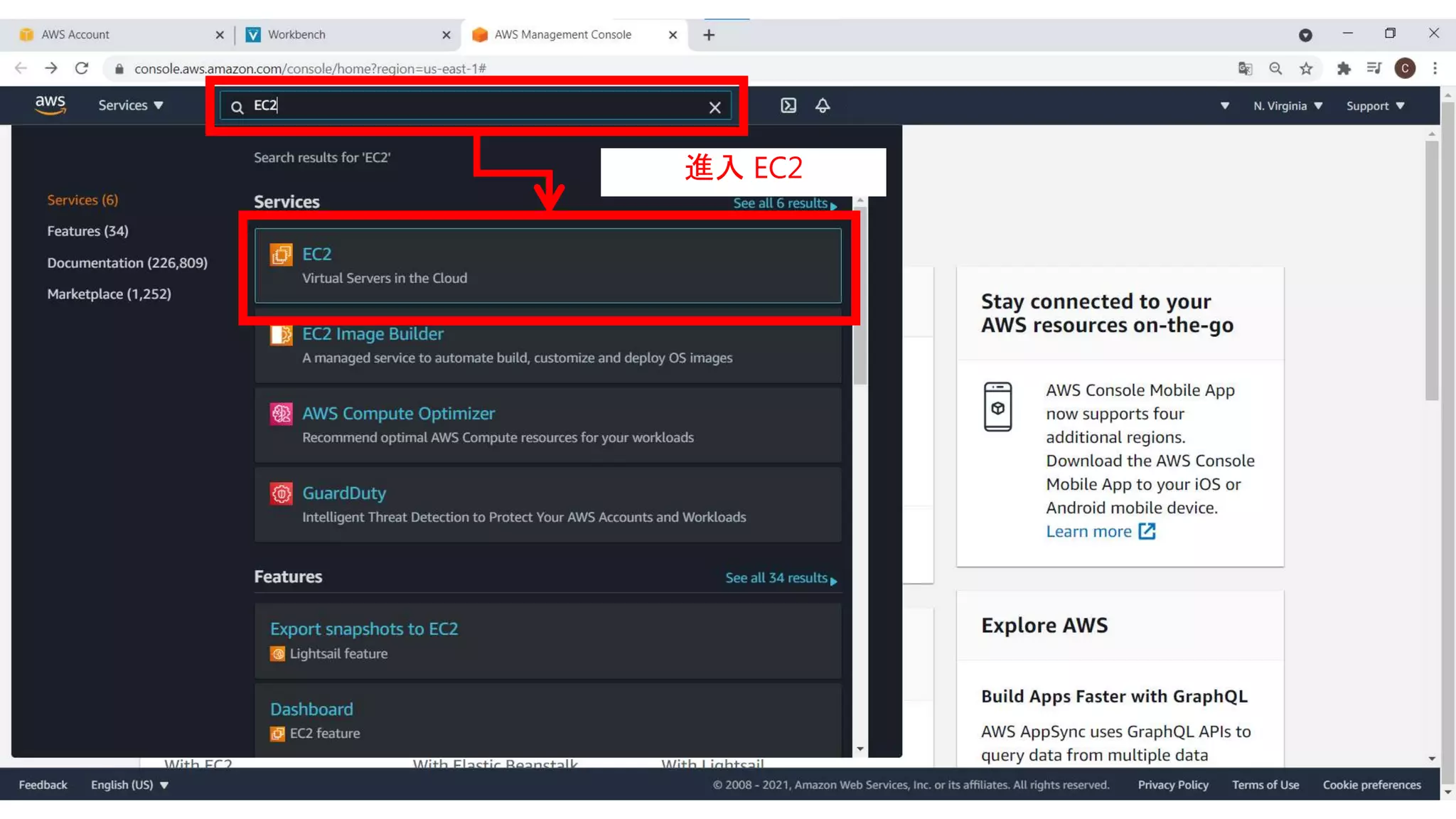Open the Chrome three-dot menu
The height and width of the screenshot is (819, 1456).
point(1435,68)
